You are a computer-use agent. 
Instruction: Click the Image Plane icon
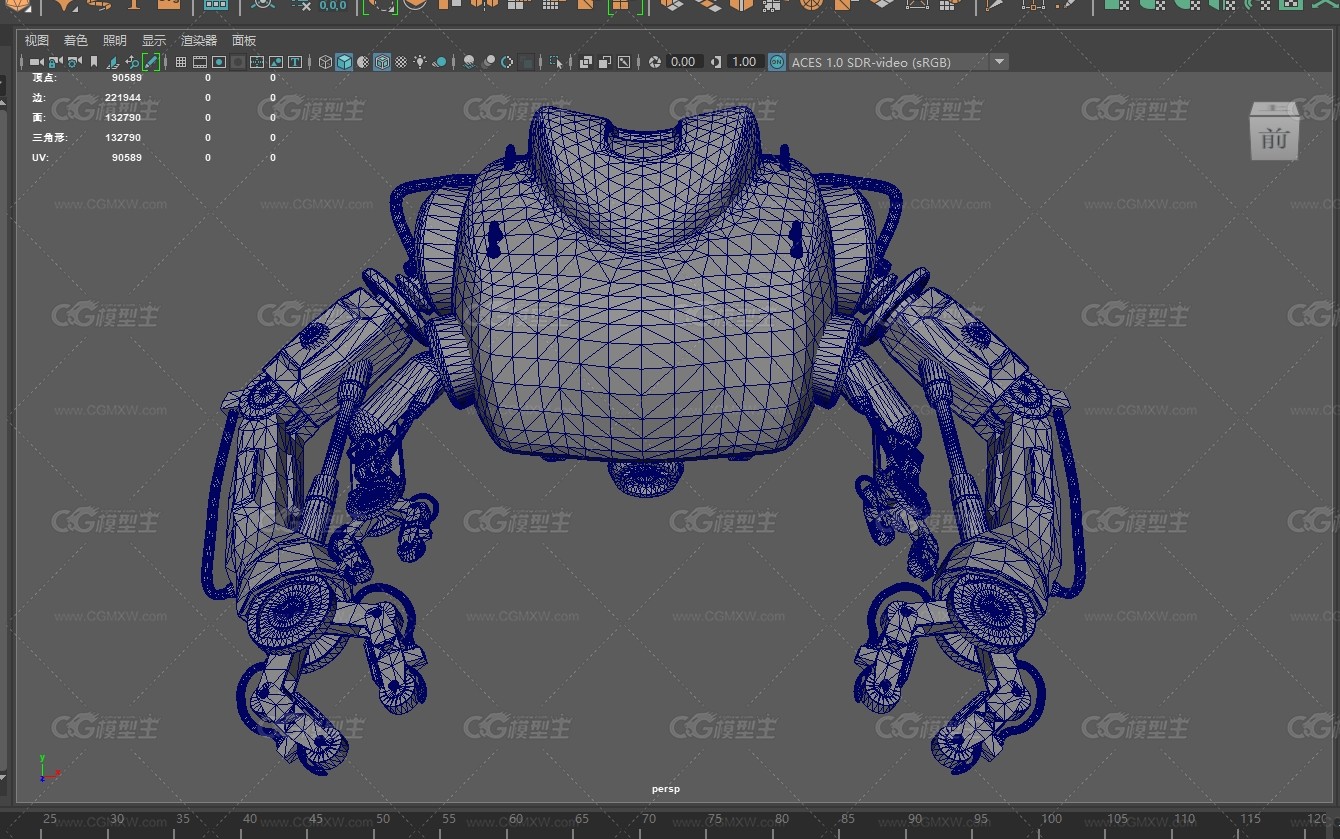point(113,62)
